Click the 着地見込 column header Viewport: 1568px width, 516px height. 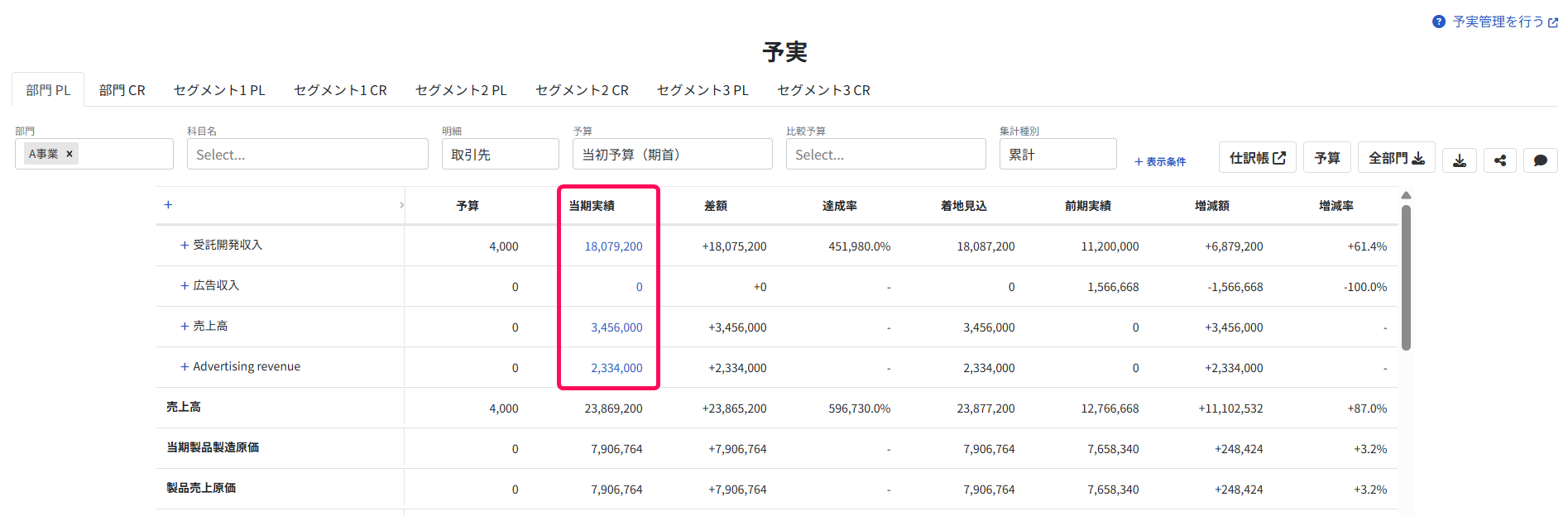click(x=964, y=206)
